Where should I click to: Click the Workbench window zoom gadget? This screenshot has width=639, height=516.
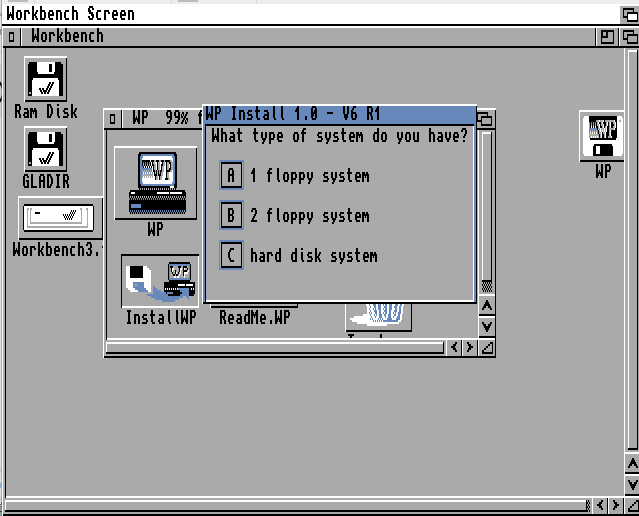tap(607, 37)
